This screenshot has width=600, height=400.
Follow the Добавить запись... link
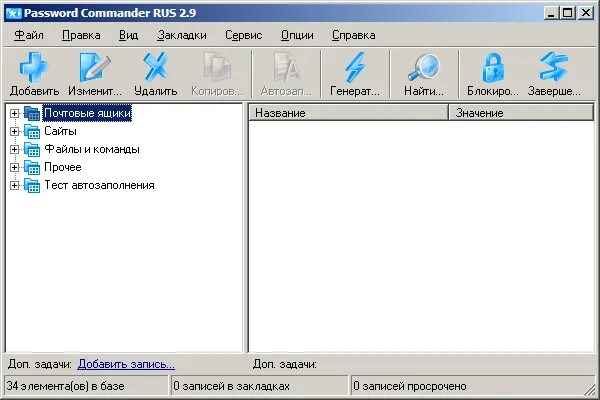tap(126, 364)
